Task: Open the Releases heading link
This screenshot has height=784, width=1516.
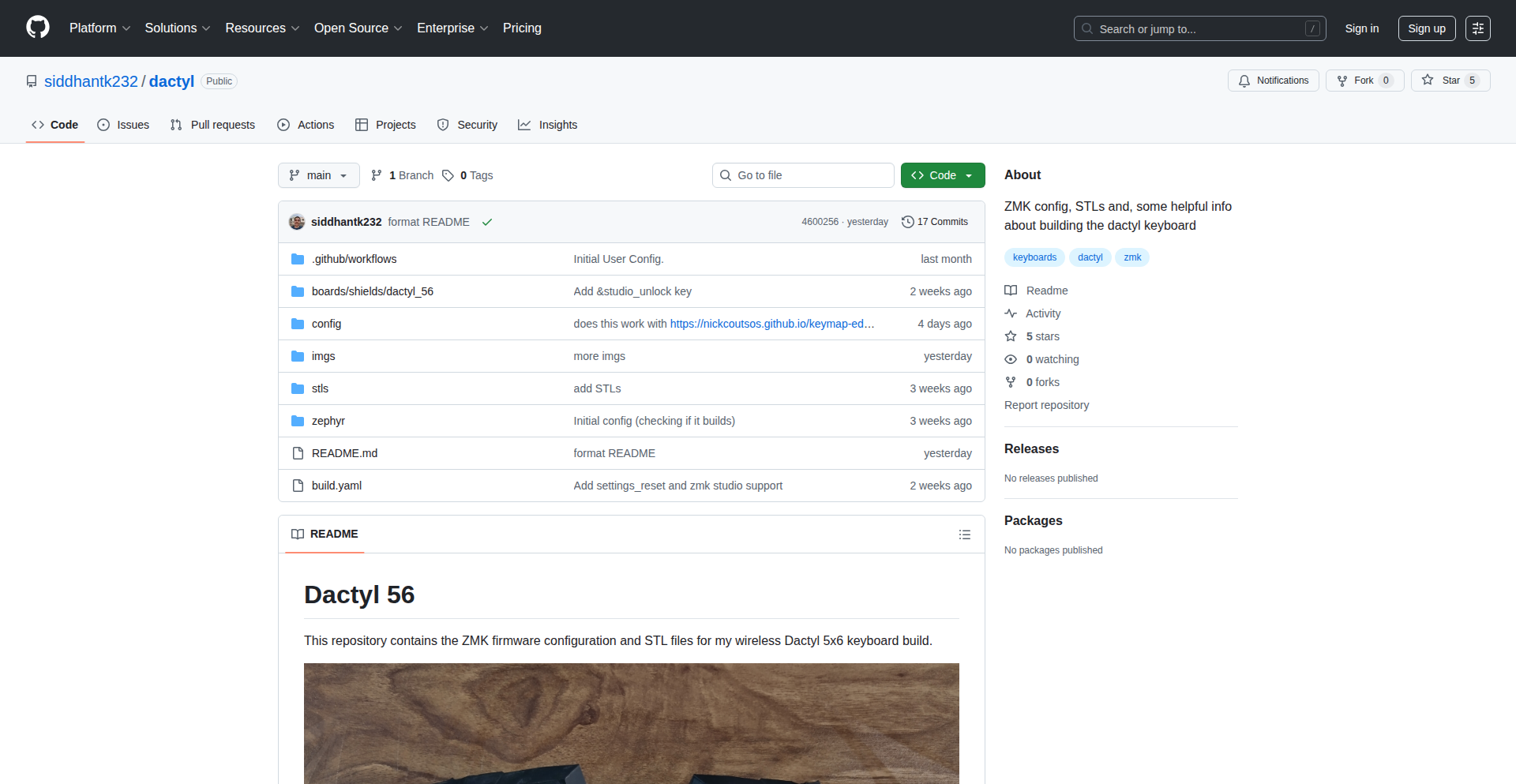Action: [x=1031, y=448]
